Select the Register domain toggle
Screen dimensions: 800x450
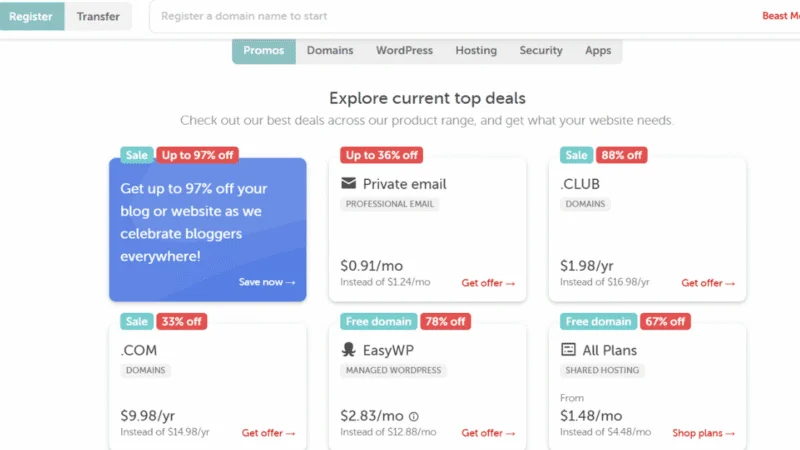(x=32, y=16)
